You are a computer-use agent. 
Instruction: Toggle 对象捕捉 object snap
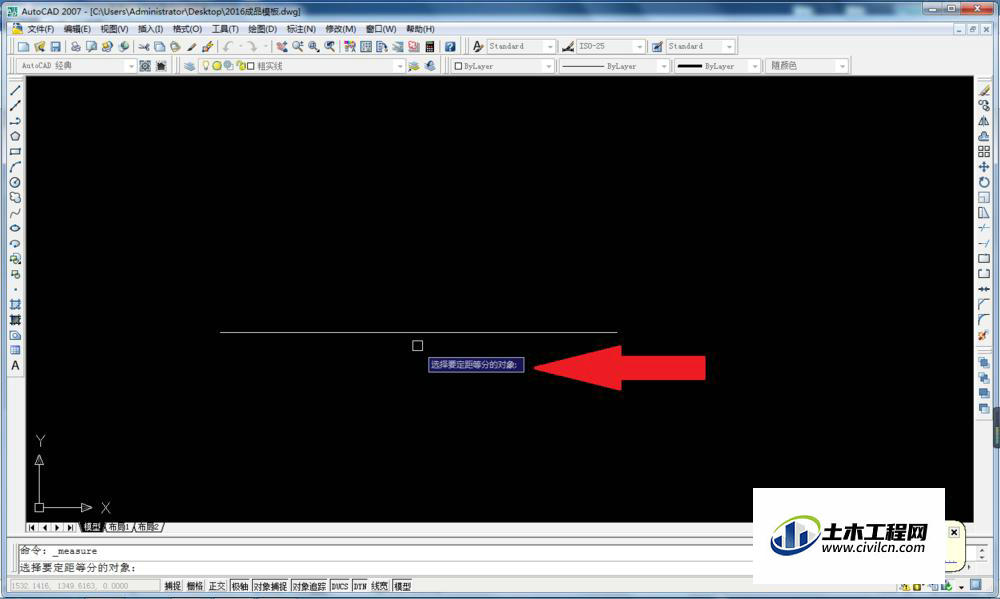click(x=270, y=586)
